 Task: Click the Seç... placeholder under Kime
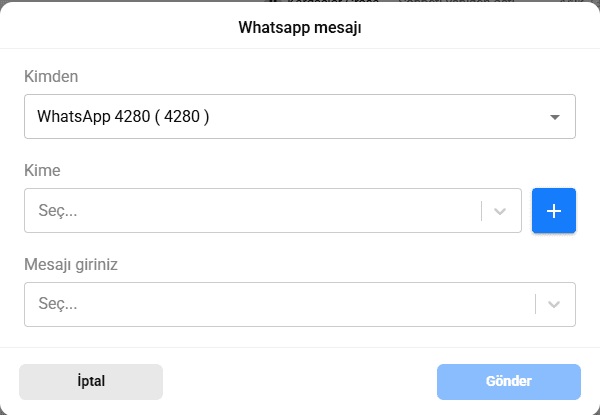point(57,211)
